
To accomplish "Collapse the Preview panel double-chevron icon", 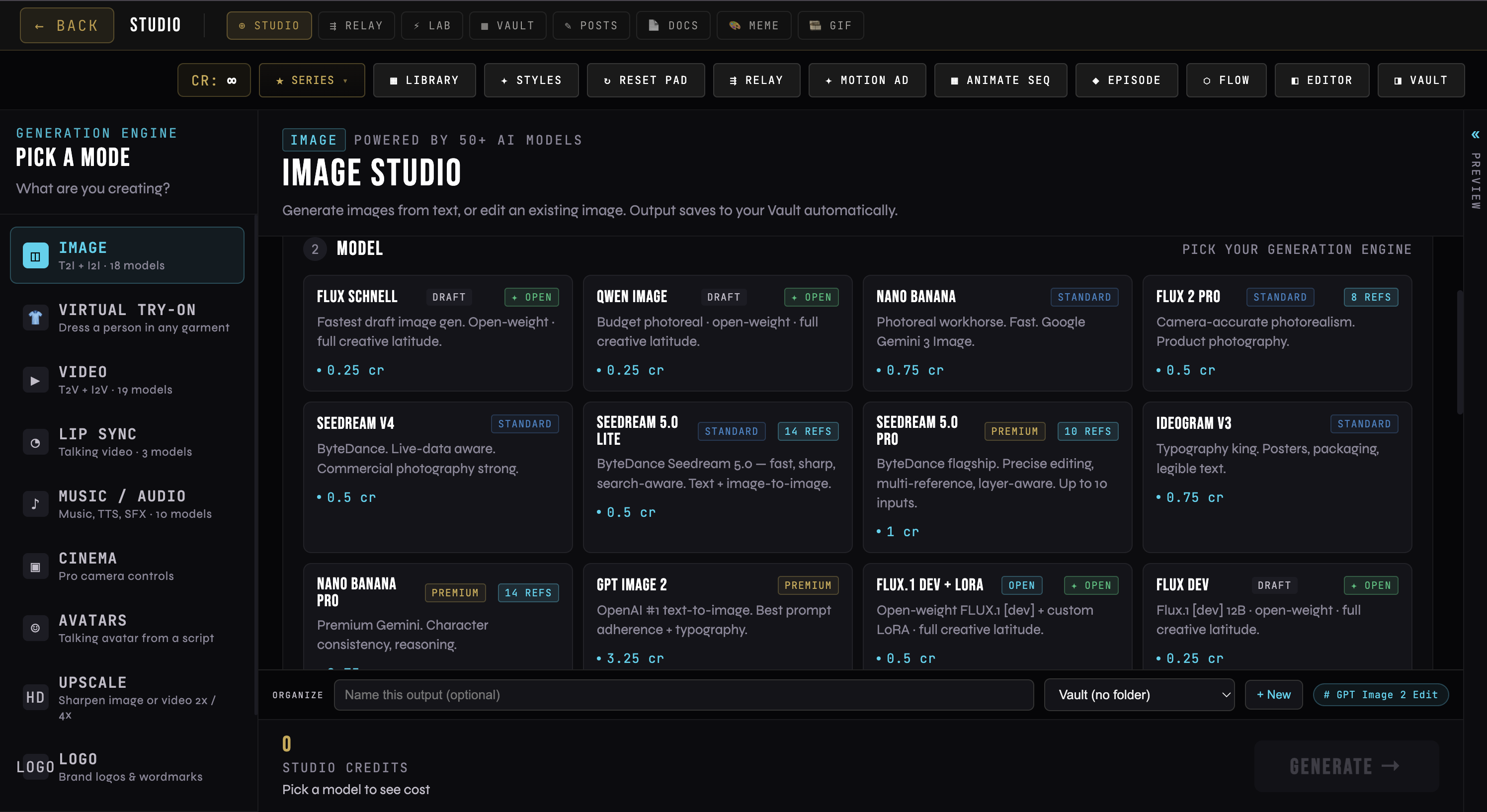I will (1476, 135).
